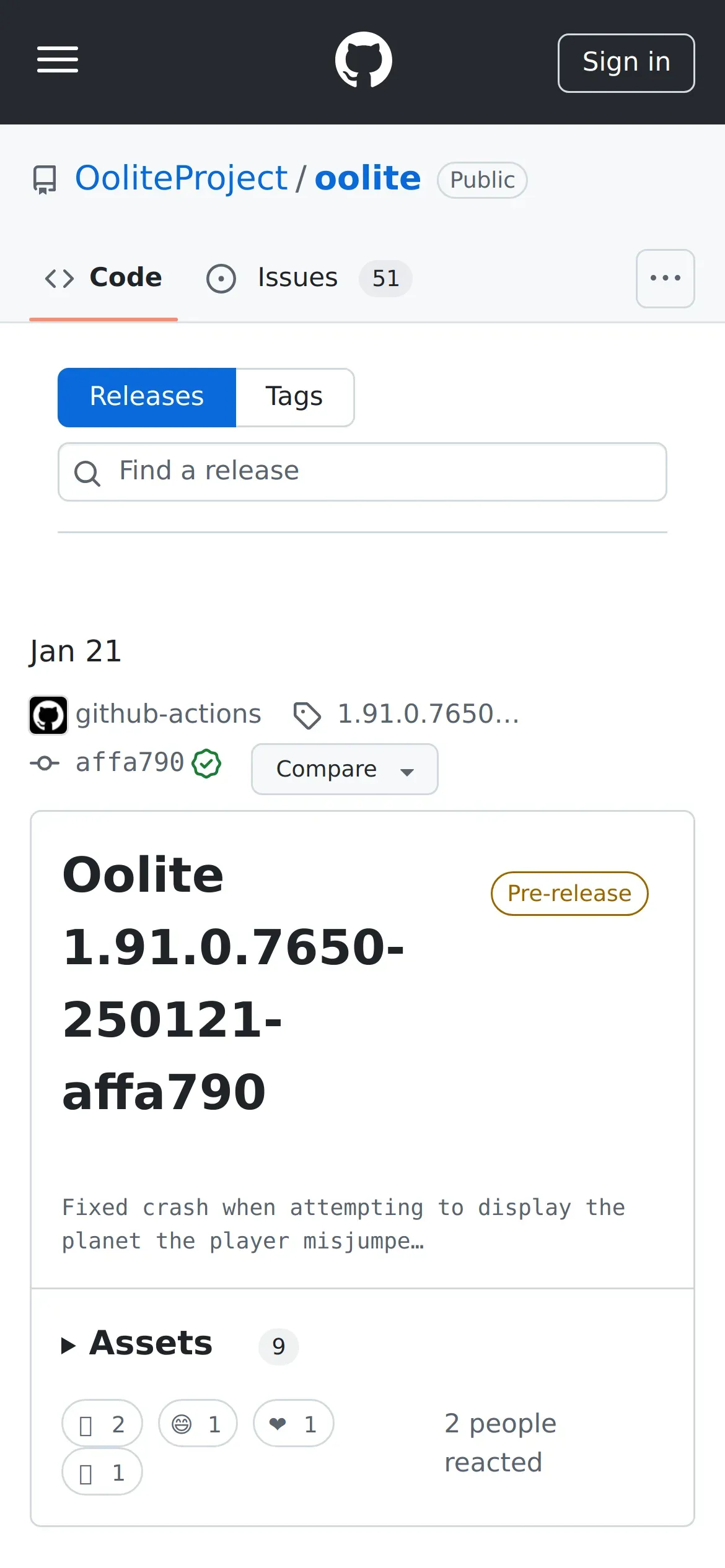Screen dimensions: 725x1568
Task: Toggle the first reaction with count 2
Action: pyautogui.click(x=102, y=1424)
